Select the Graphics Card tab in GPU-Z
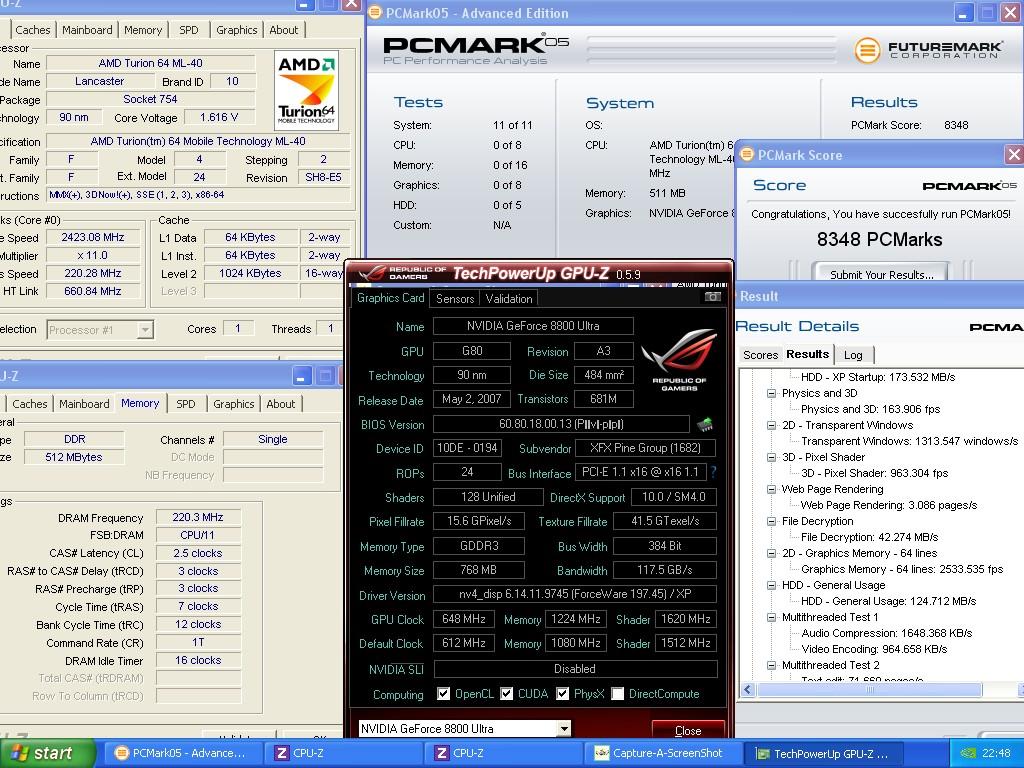This screenshot has height=768, width=1024. 391,298
